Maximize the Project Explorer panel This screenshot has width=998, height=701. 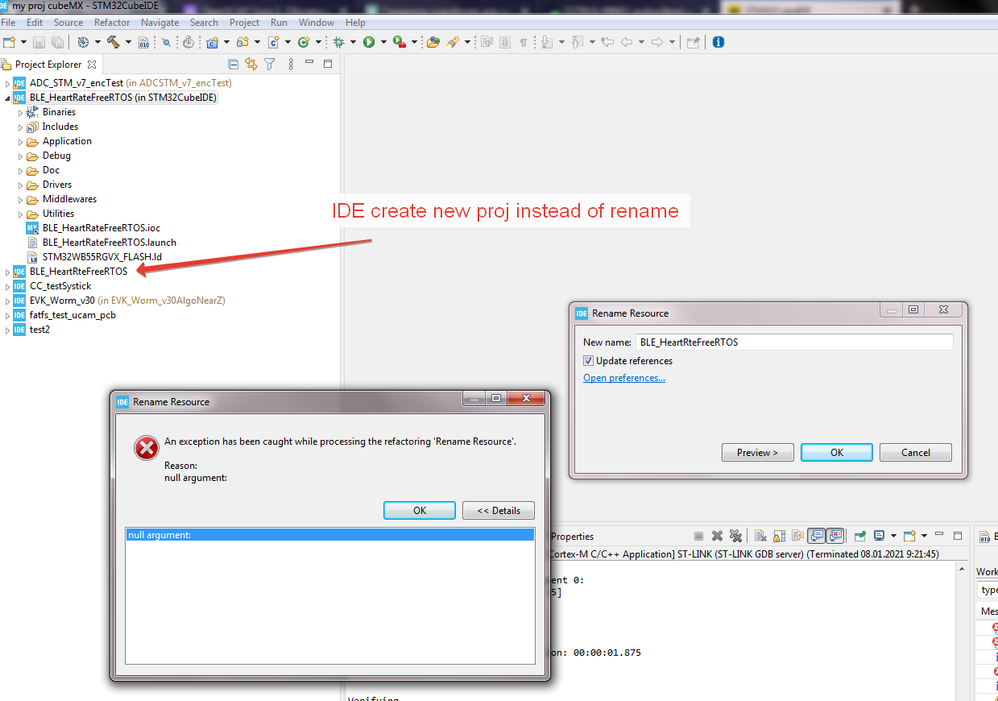point(328,64)
